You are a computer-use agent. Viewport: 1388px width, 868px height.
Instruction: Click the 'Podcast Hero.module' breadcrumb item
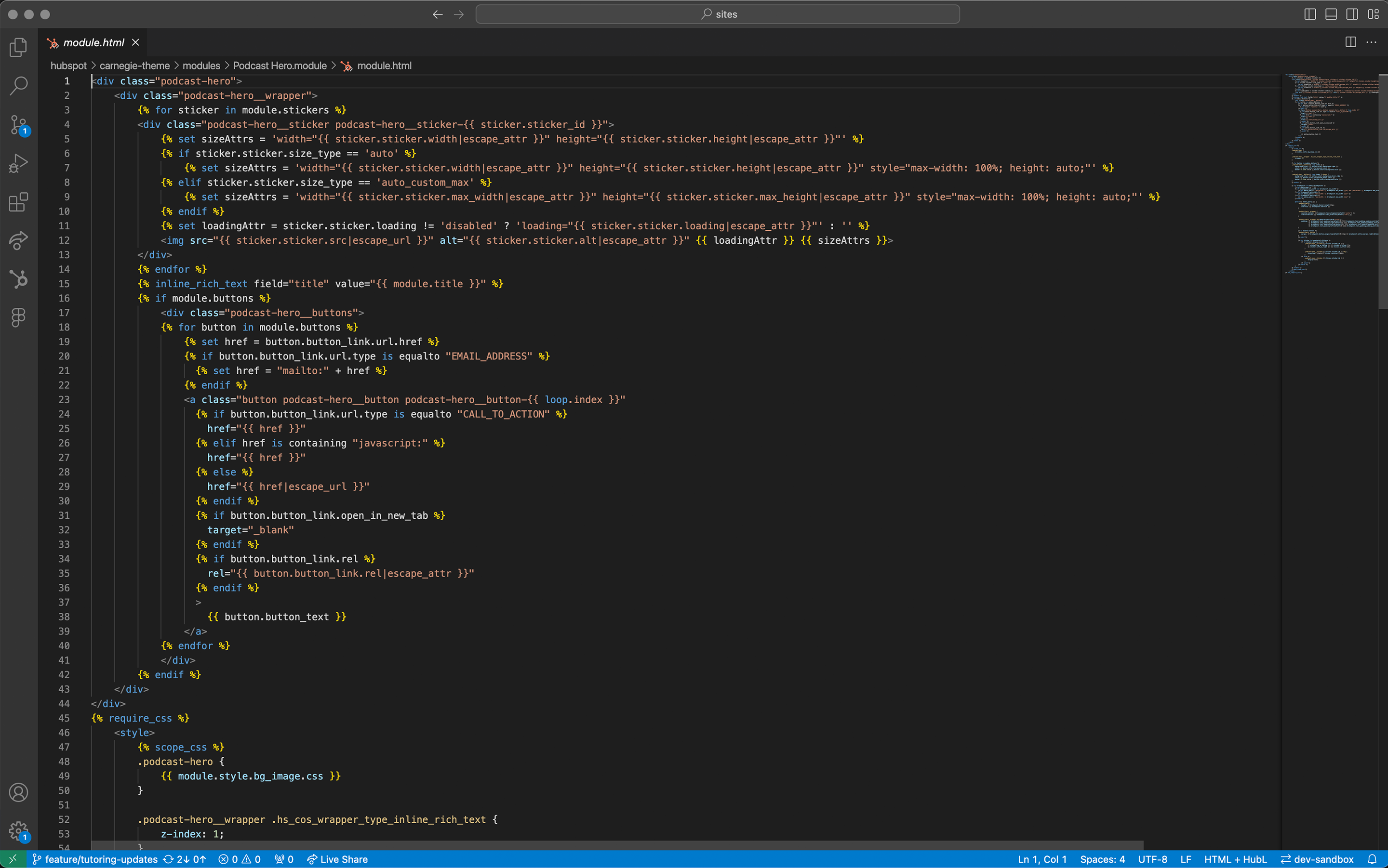[280, 66]
